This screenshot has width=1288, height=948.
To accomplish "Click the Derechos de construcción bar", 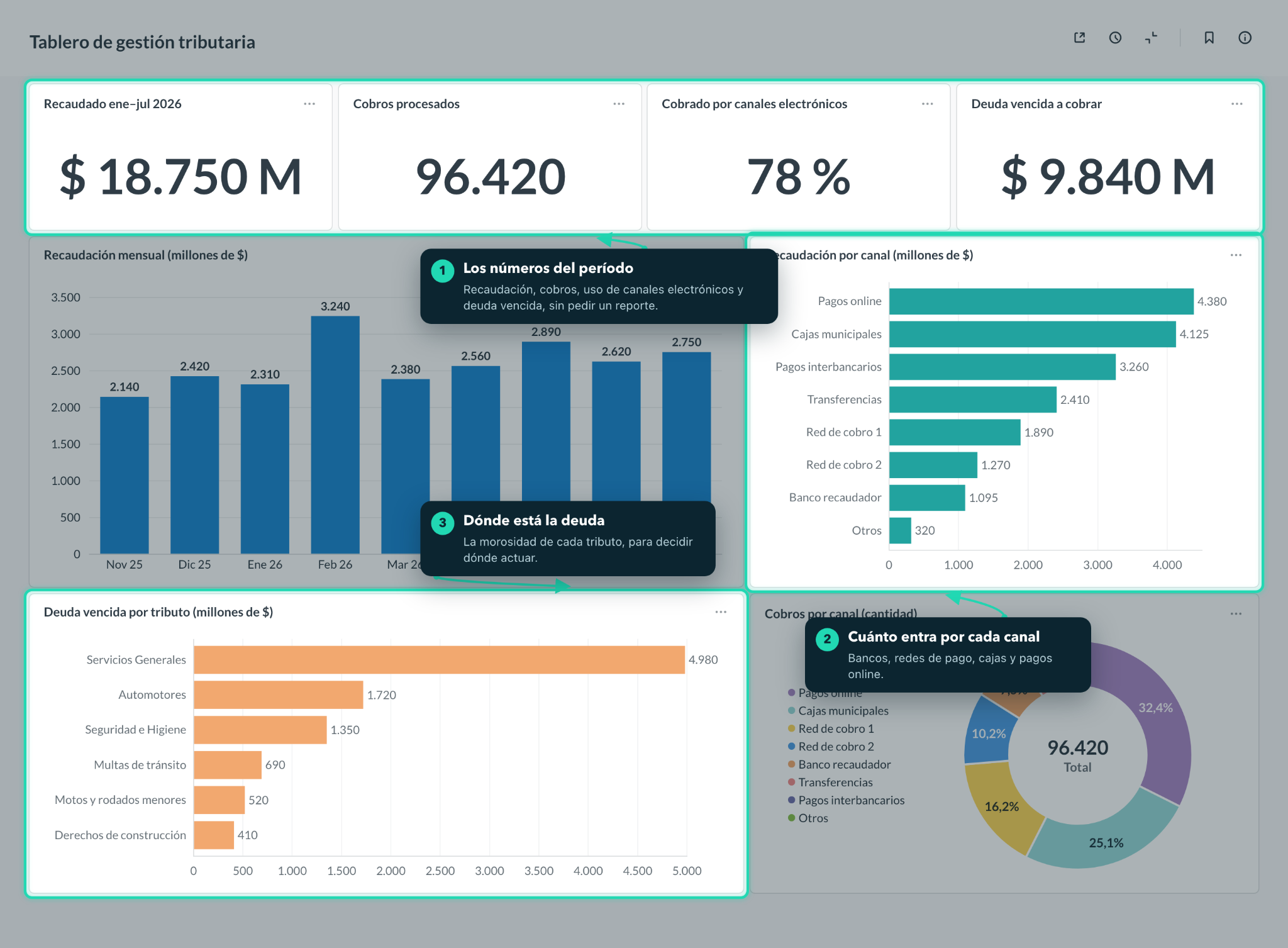I will coord(214,835).
